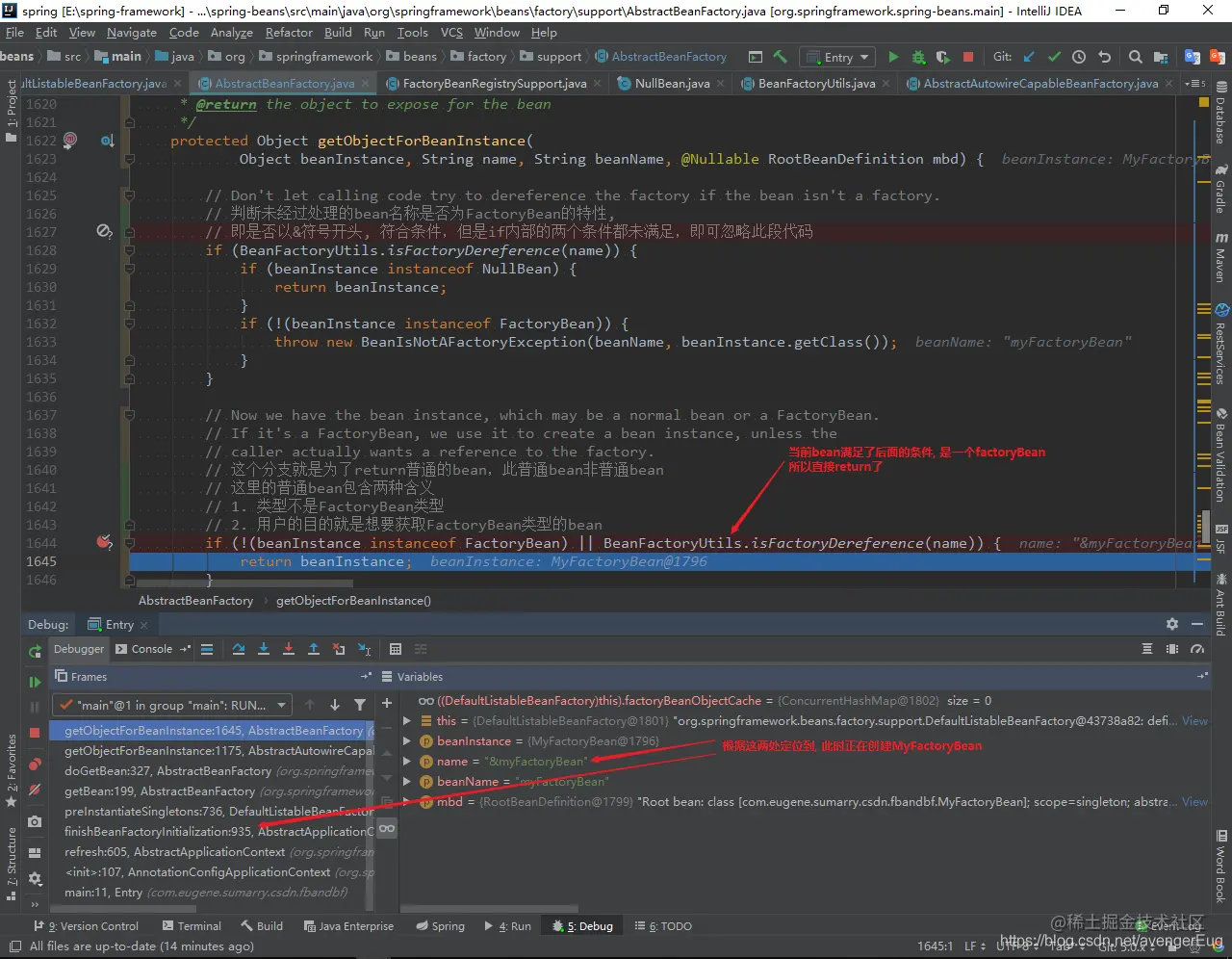Close the Entry debug session tab
This screenshot has width=1232, height=959.
pyautogui.click(x=143, y=625)
